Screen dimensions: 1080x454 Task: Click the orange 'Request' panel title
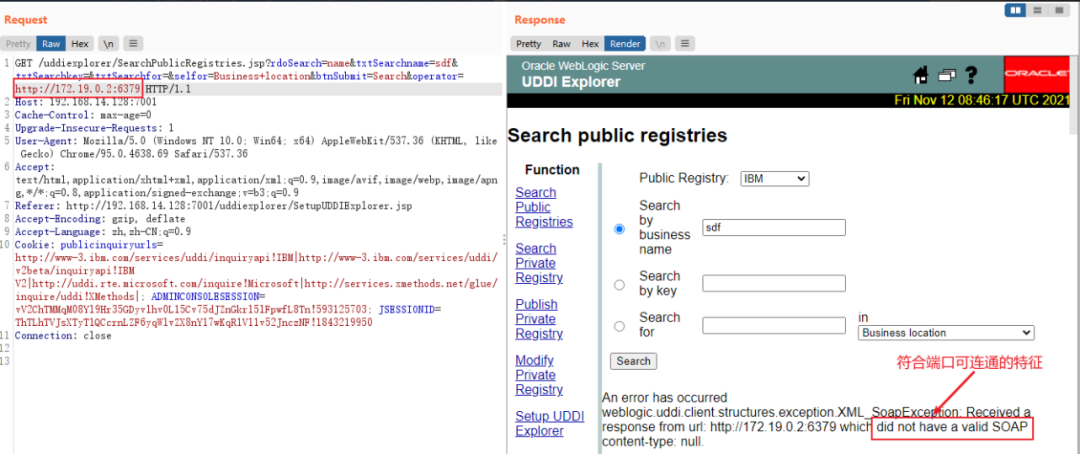pos(25,20)
